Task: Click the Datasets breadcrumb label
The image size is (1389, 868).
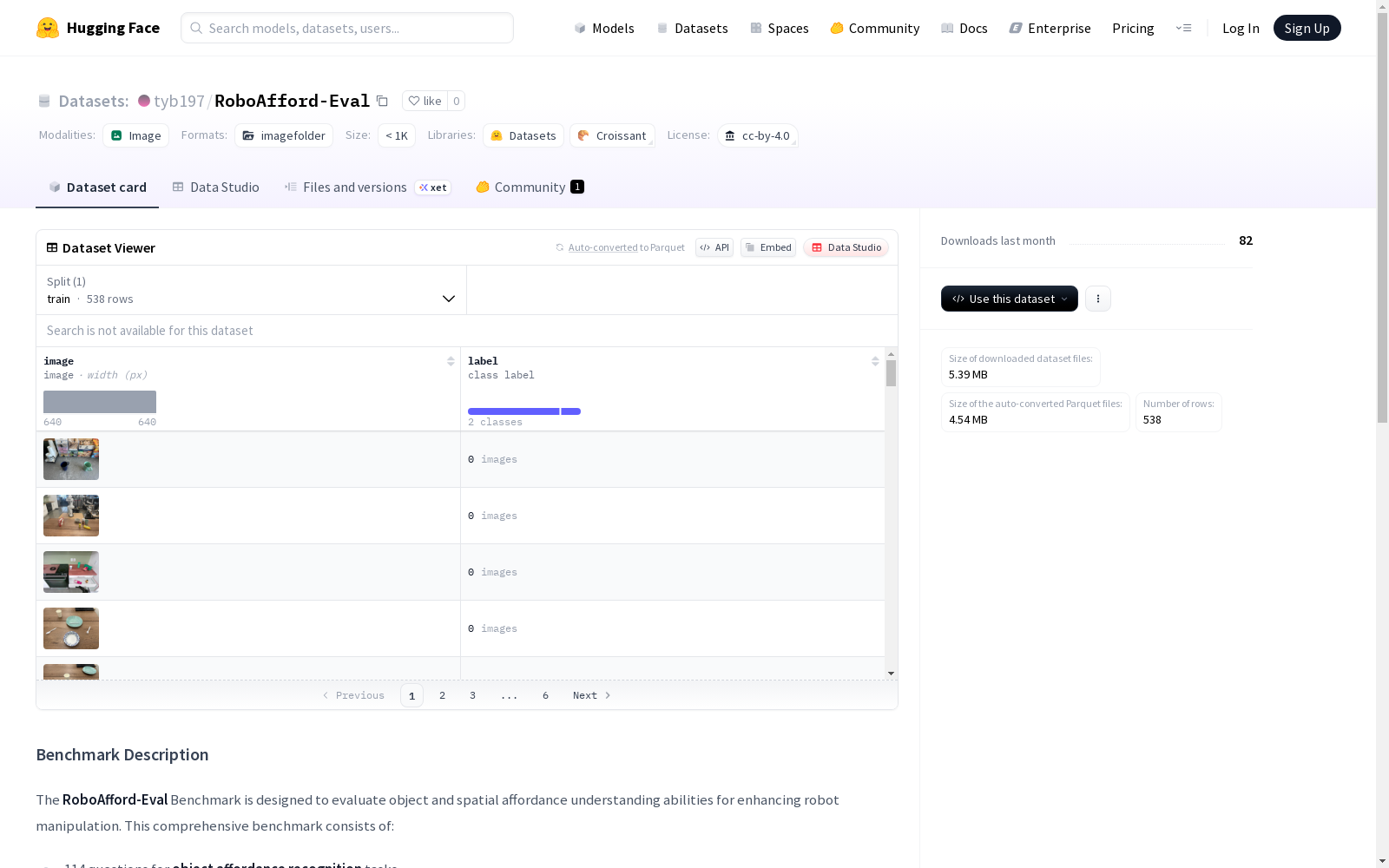Action: coord(93,101)
